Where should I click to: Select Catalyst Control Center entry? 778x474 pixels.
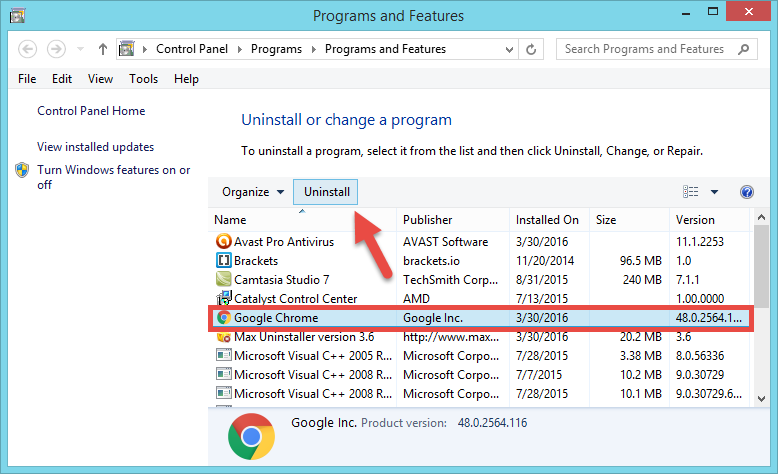(x=295, y=298)
